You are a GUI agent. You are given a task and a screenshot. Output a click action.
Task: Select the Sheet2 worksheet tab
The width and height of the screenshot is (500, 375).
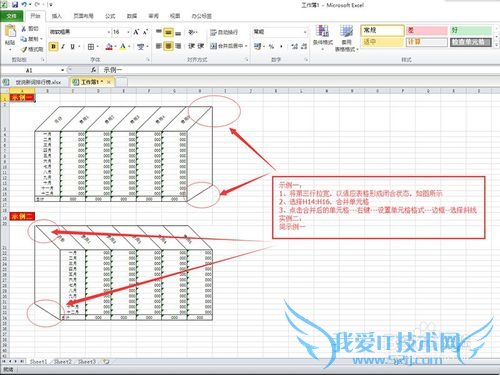[x=63, y=361]
